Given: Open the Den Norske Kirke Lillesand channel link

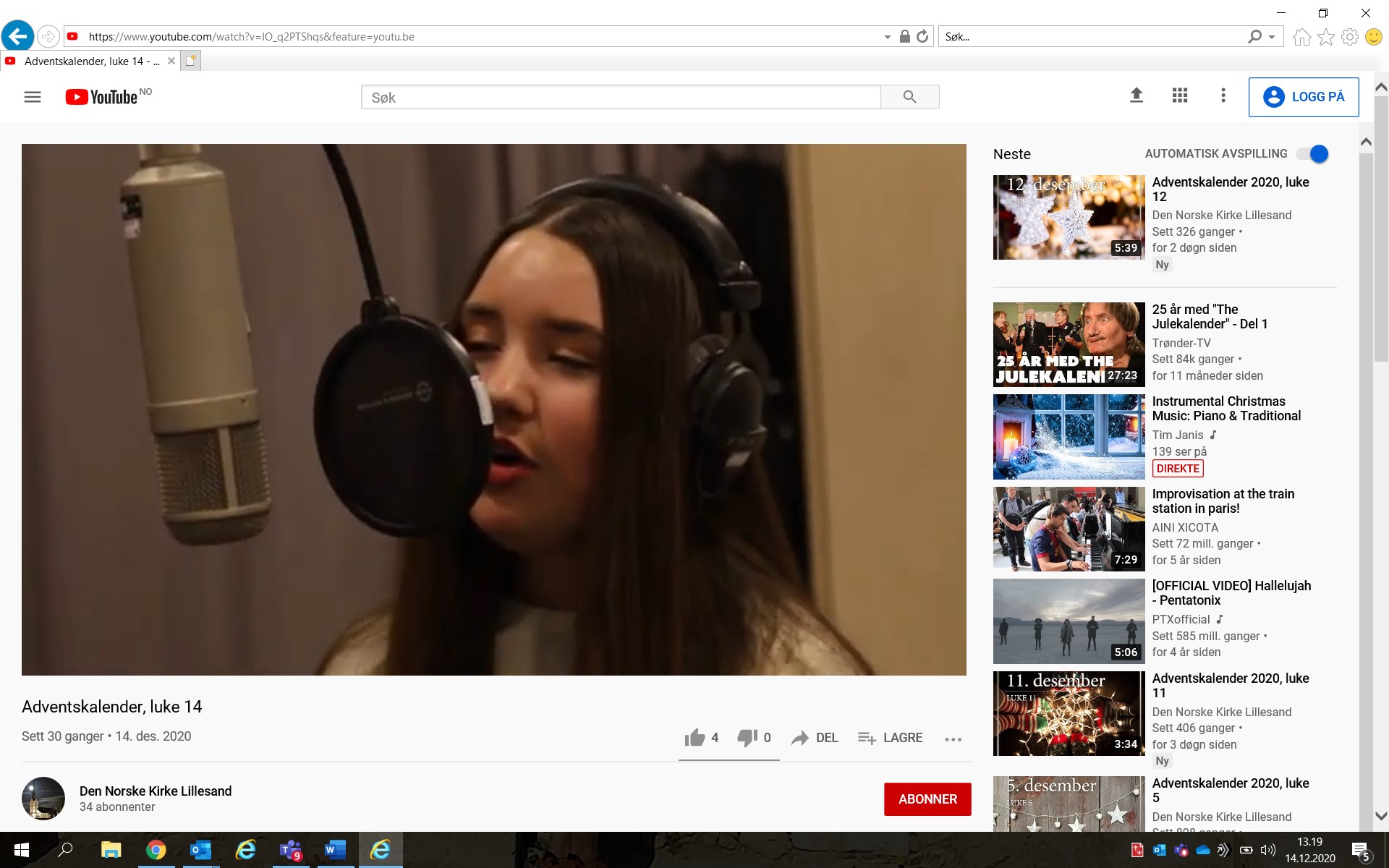Looking at the screenshot, I should point(156,791).
